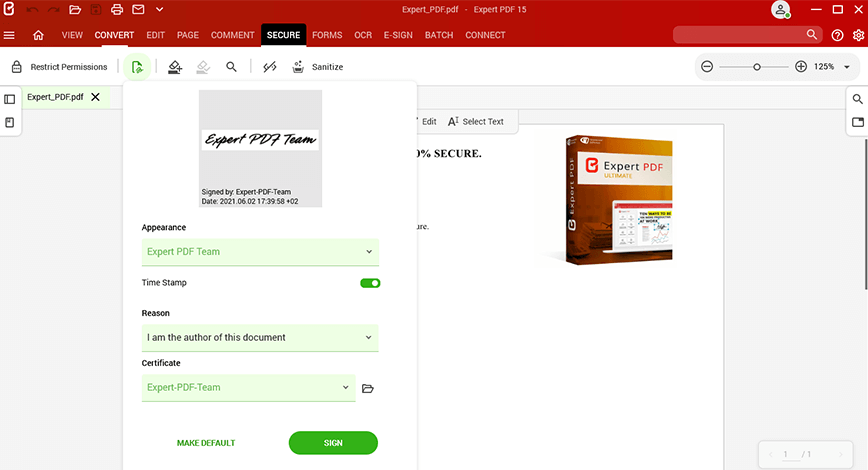Browse for certificate with folder icon
Screen dimensions: 868x470
point(368,389)
